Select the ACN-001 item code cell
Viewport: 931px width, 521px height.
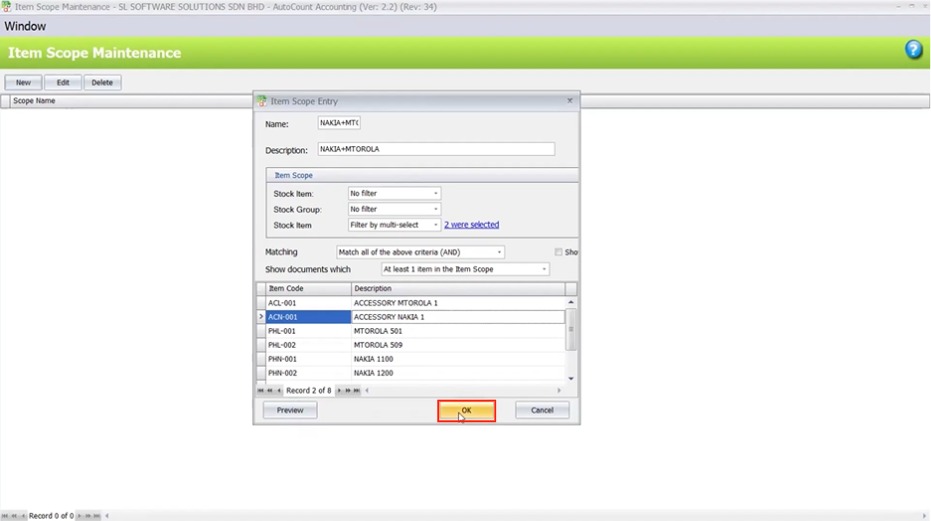tap(308, 317)
